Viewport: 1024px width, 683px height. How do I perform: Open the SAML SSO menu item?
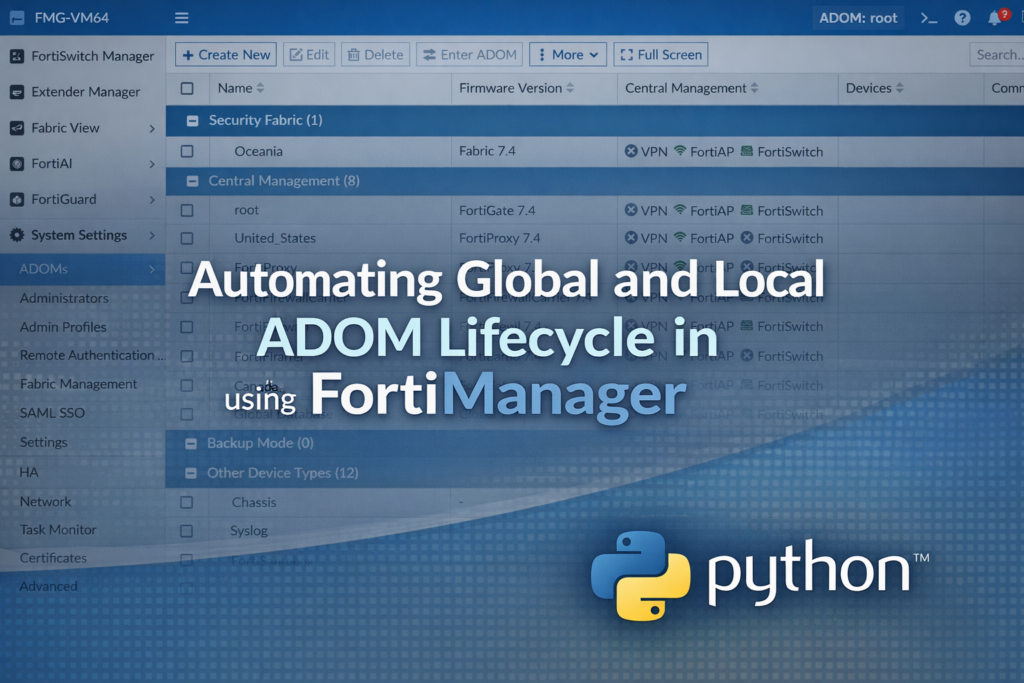point(52,413)
